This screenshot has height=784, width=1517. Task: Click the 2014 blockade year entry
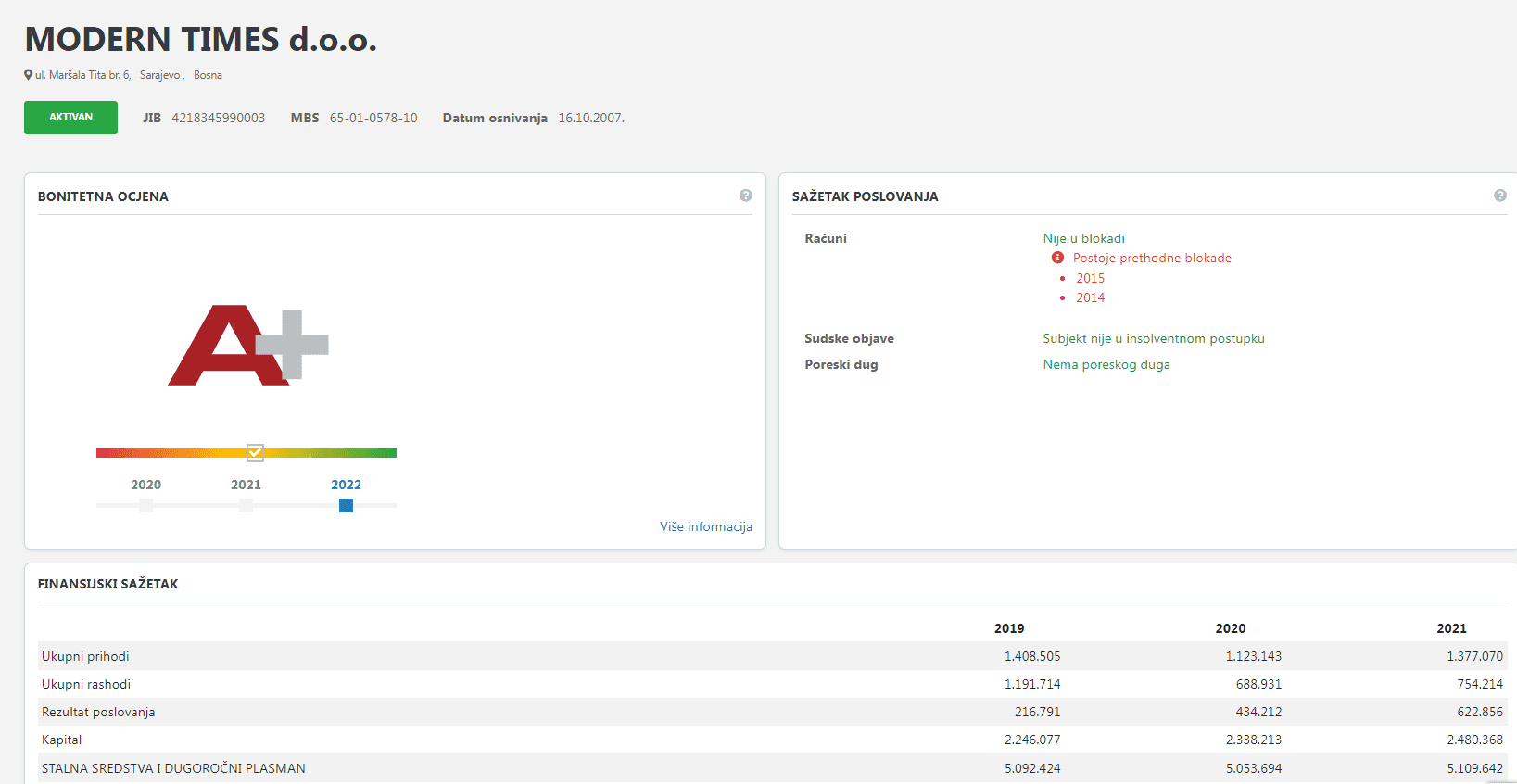point(1090,297)
